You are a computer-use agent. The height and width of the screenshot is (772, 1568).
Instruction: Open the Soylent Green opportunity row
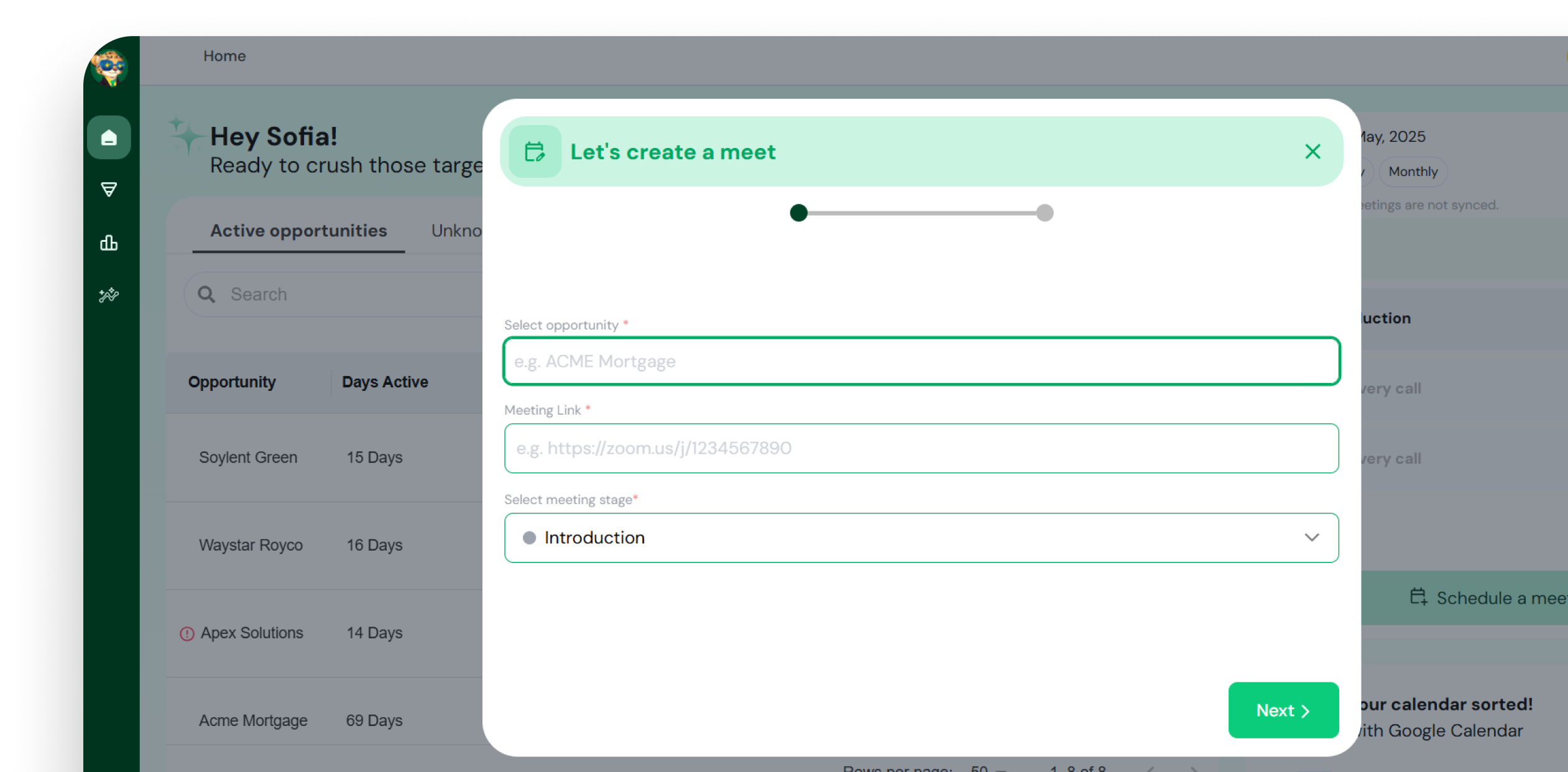tap(248, 457)
